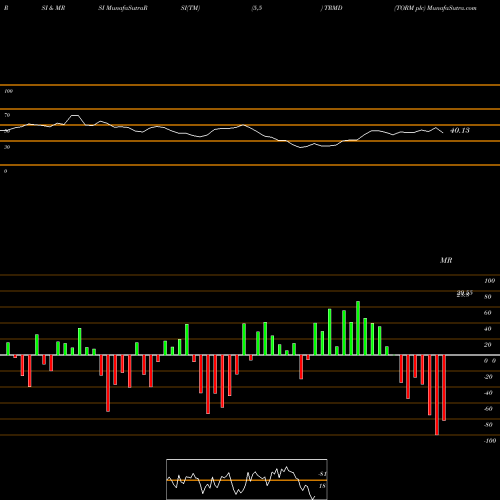Click the '(5,5' parameter text in header

click(x=257, y=8)
